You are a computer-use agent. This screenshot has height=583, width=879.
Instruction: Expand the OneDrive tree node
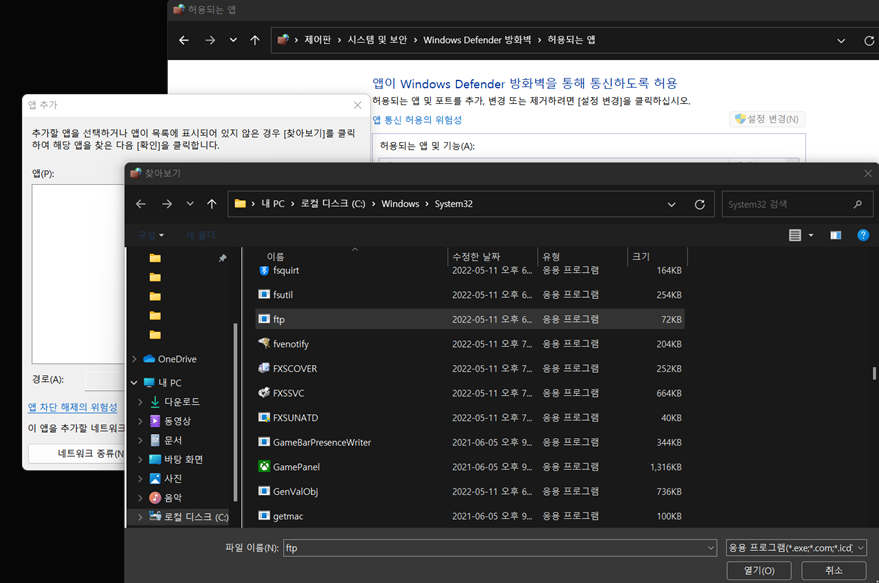134,359
